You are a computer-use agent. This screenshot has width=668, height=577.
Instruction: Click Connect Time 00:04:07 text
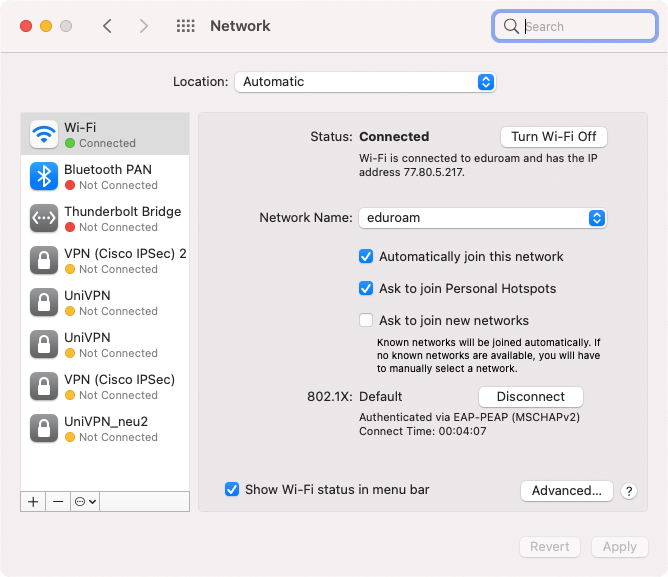point(423,431)
